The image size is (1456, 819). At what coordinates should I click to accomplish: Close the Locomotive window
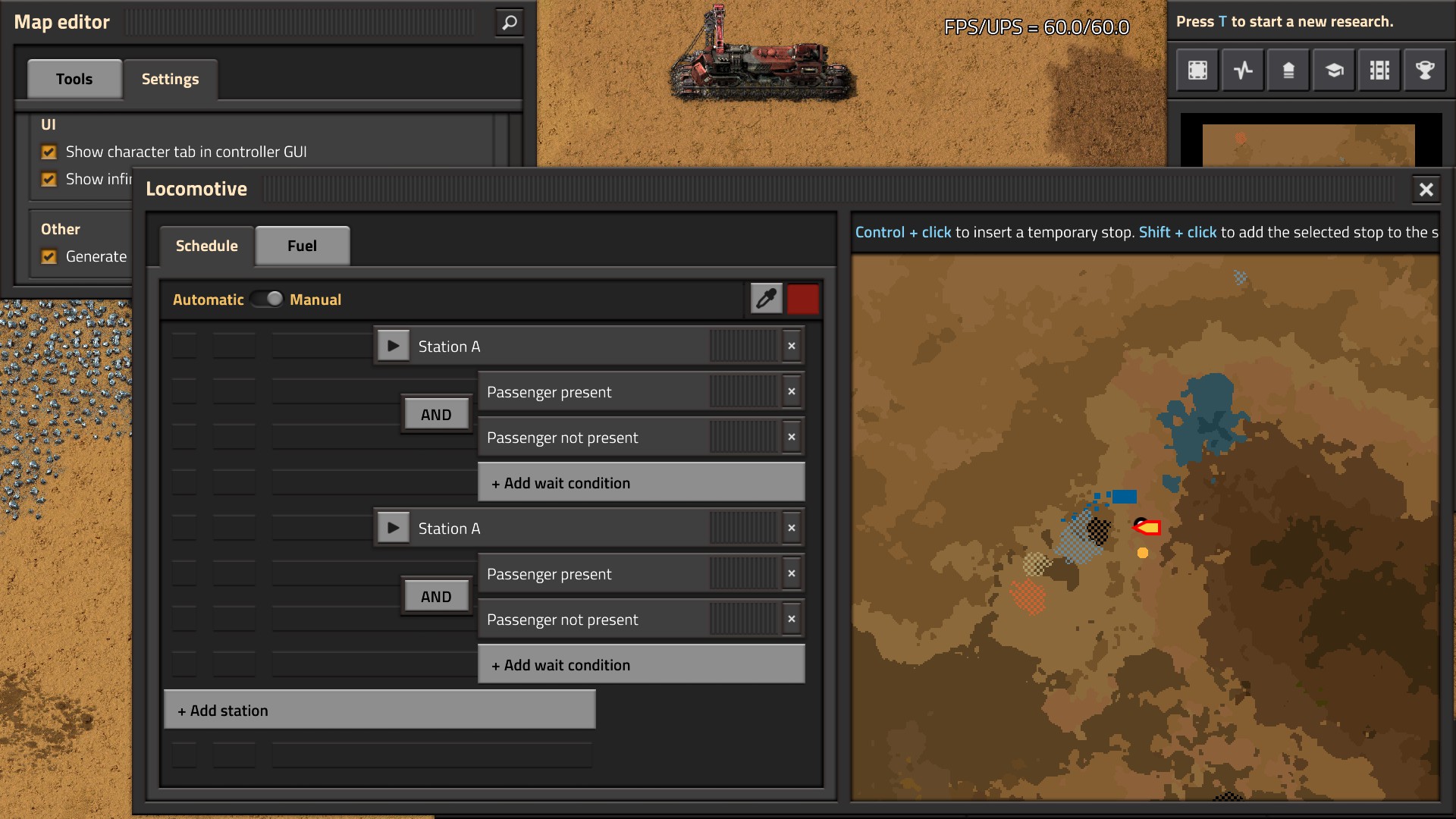point(1426,190)
